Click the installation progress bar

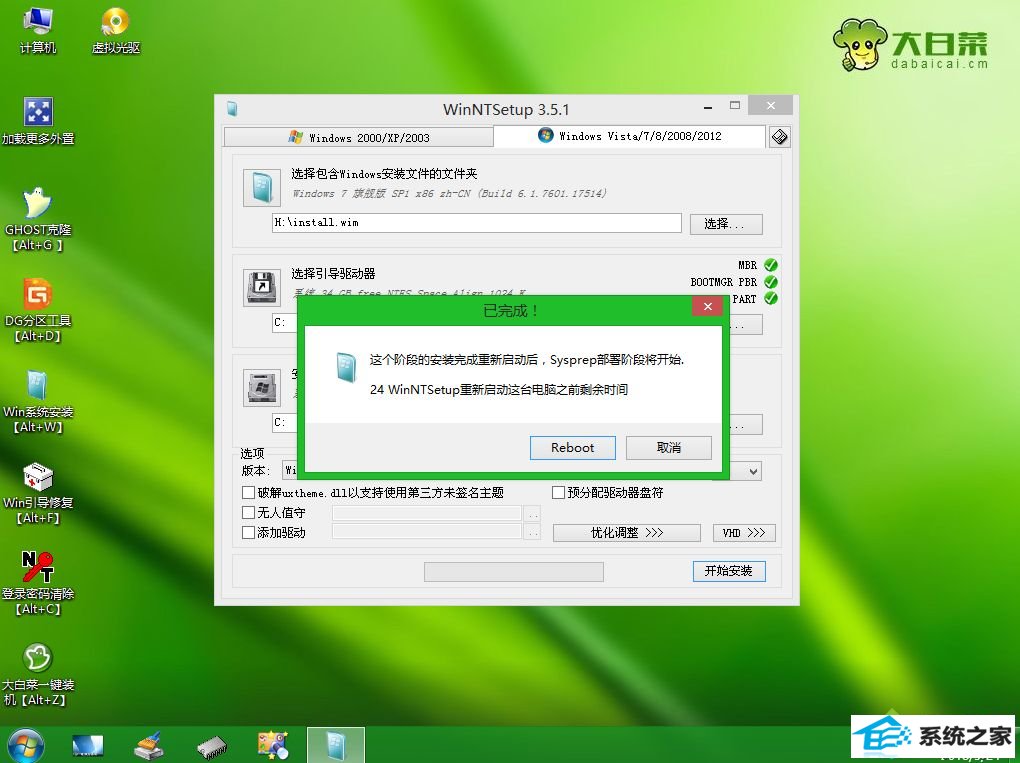pos(514,572)
